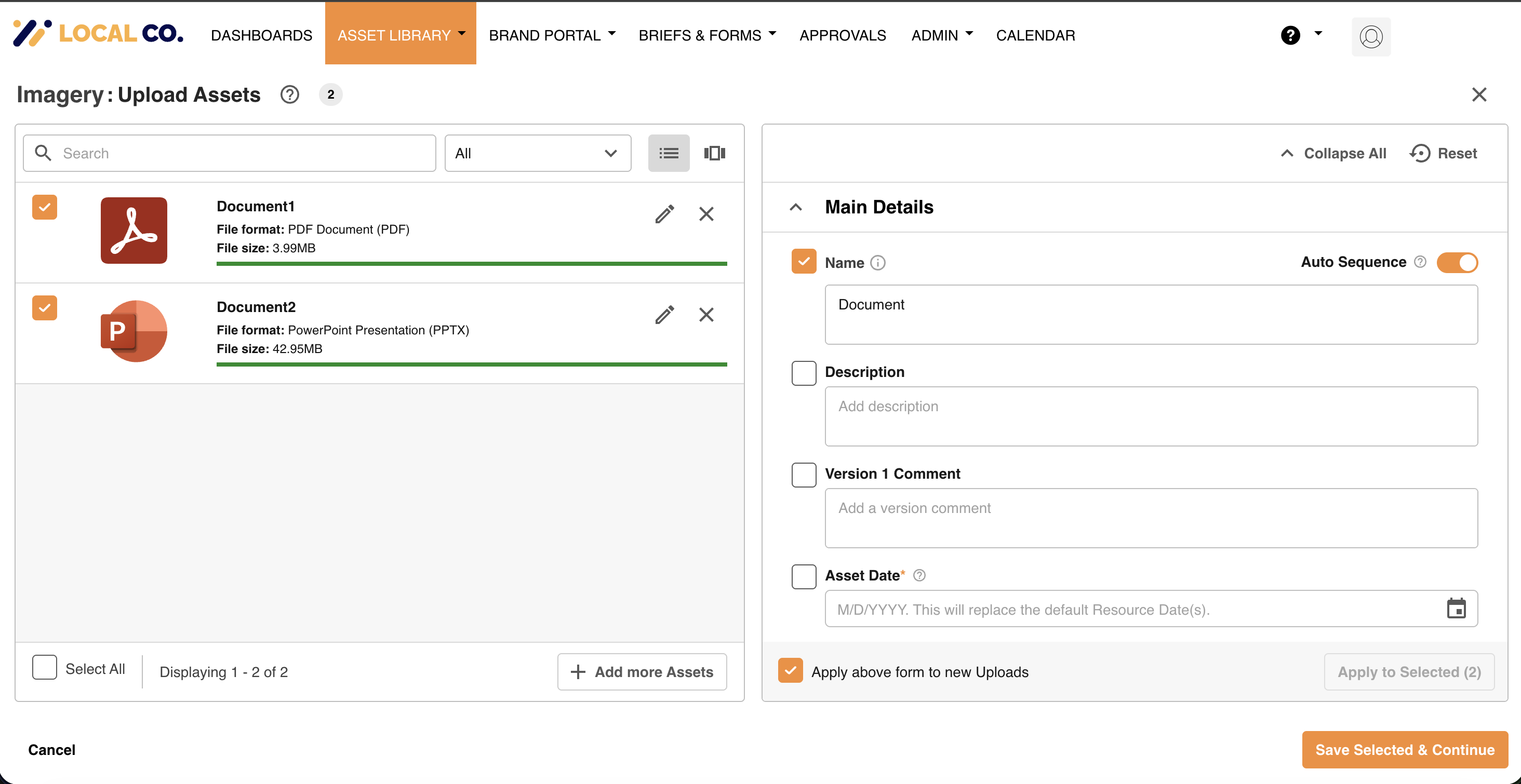
Task: Check the Description checkbox
Action: point(803,372)
